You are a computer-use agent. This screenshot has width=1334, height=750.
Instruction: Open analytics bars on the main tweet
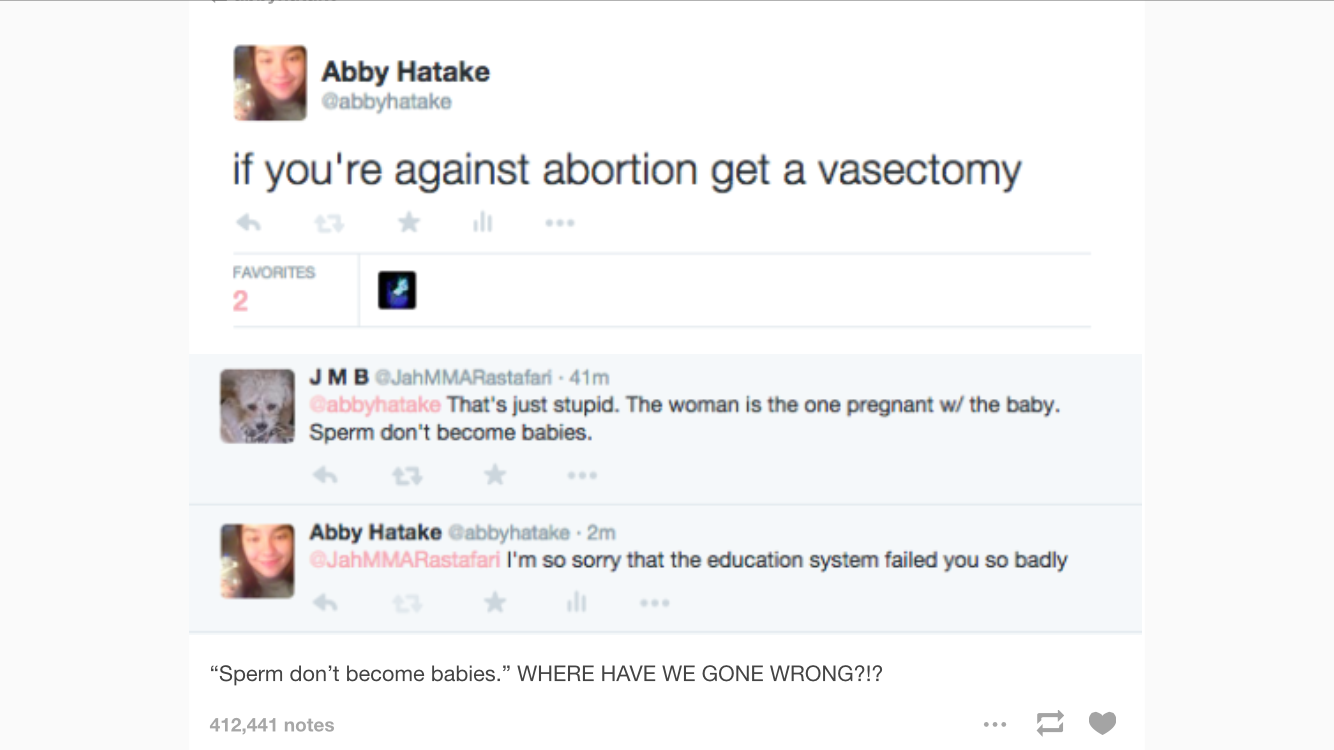point(482,223)
